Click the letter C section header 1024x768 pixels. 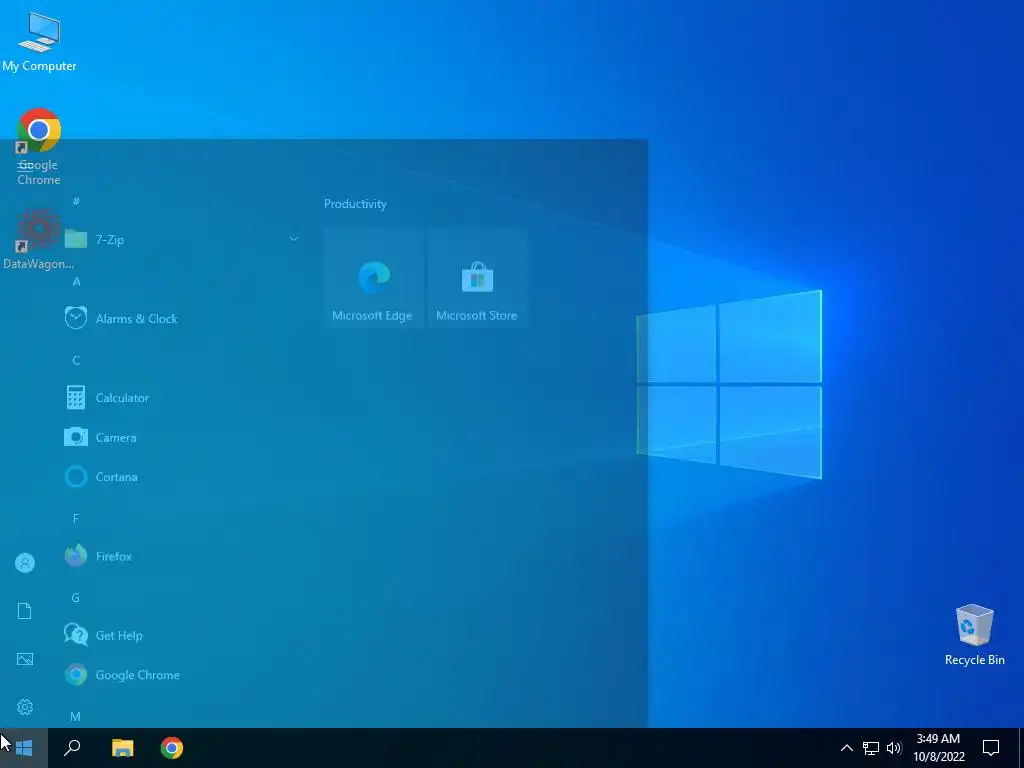pyautogui.click(x=76, y=360)
